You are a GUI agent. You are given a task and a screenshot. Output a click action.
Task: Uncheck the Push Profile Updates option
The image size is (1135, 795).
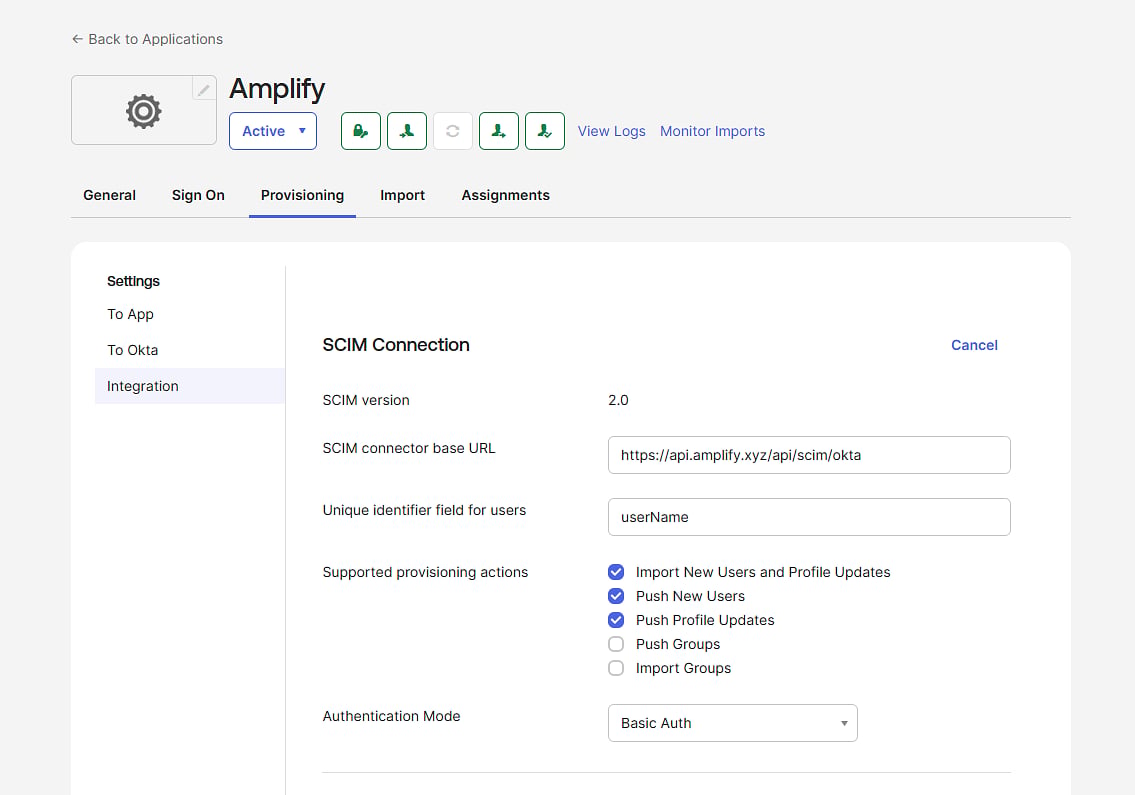pyautogui.click(x=616, y=620)
